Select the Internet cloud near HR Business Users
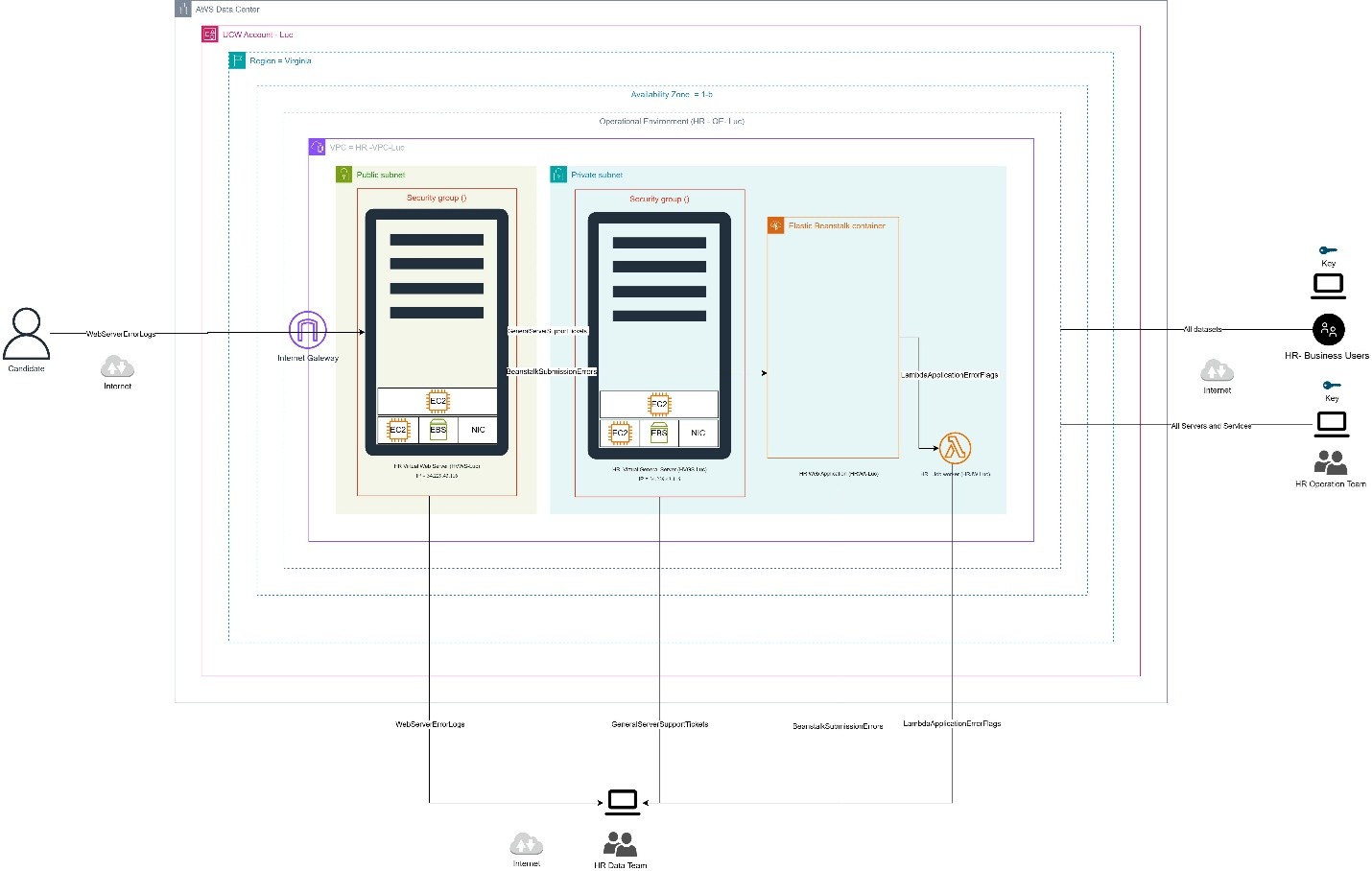The width and height of the screenshot is (1372, 871). pos(1217,370)
